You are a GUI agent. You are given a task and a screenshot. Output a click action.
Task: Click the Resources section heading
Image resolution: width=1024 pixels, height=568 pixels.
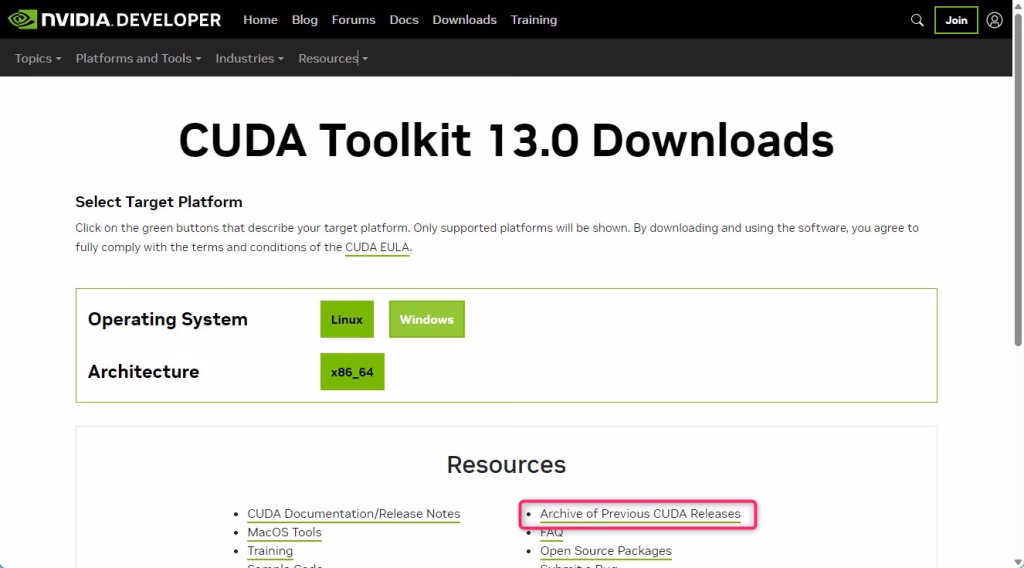506,465
